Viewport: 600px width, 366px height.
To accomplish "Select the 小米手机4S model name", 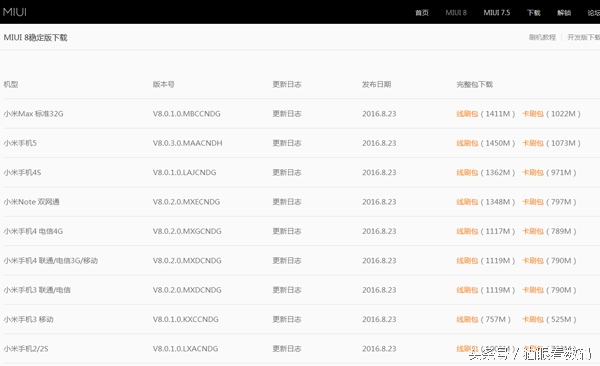I will click(x=22, y=173).
